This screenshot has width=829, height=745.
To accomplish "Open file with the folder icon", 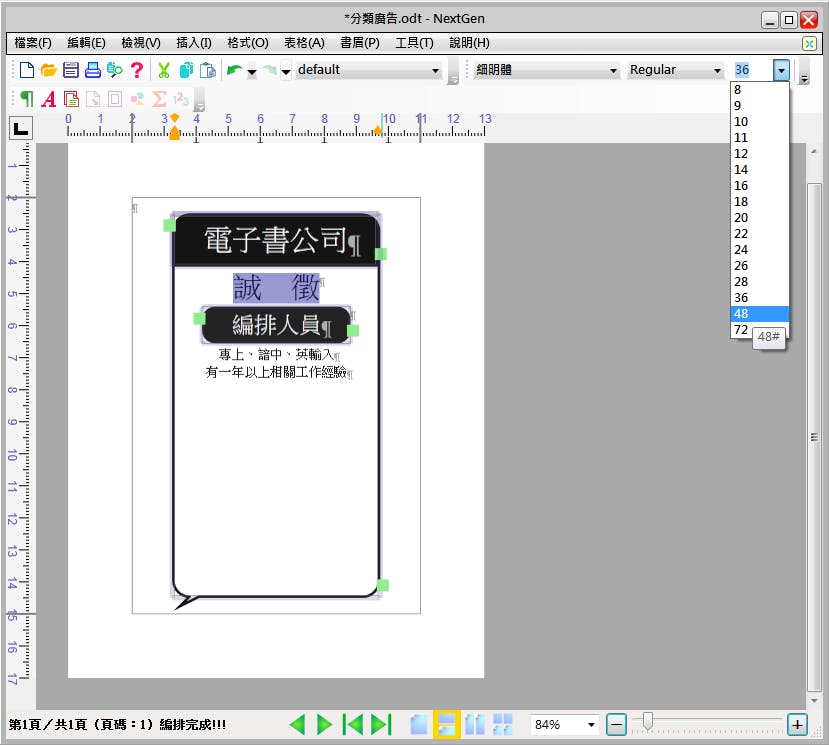I will point(49,70).
